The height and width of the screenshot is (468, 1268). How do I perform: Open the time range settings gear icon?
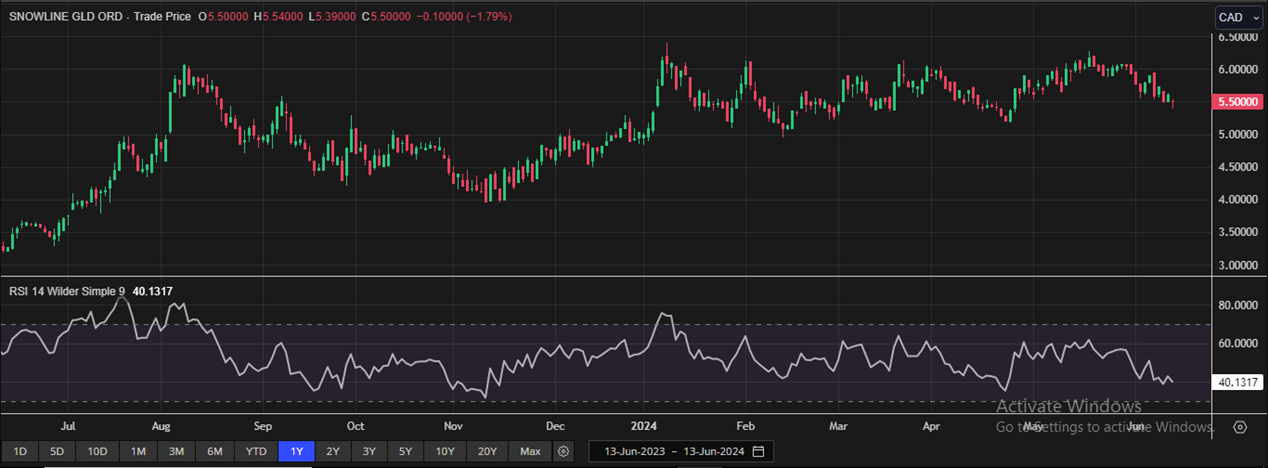pos(564,451)
